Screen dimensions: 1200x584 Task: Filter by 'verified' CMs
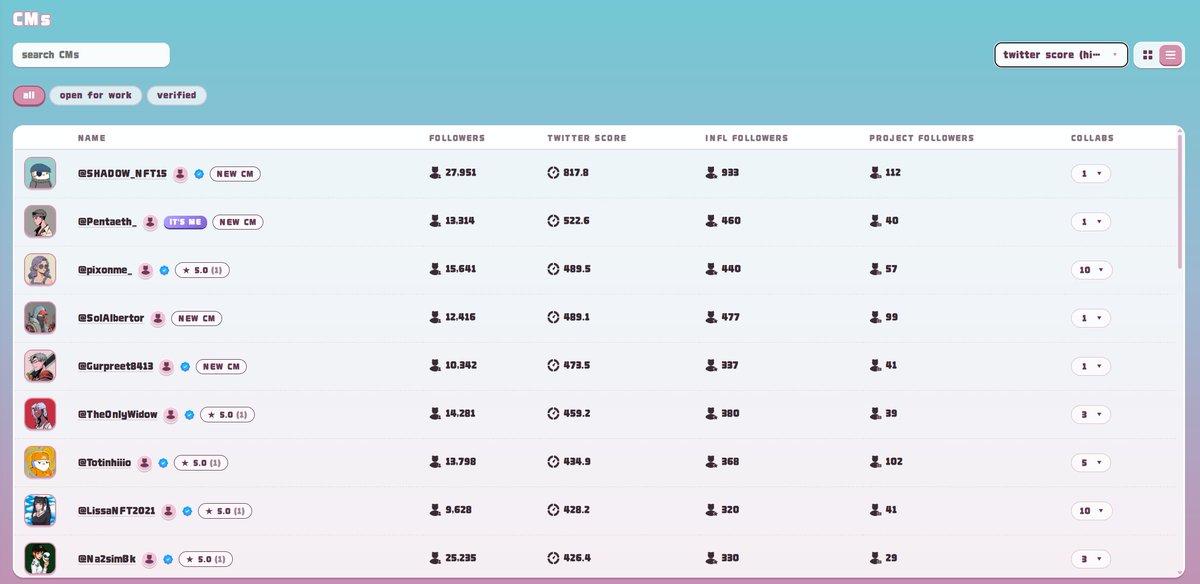pyautogui.click(x=177, y=96)
